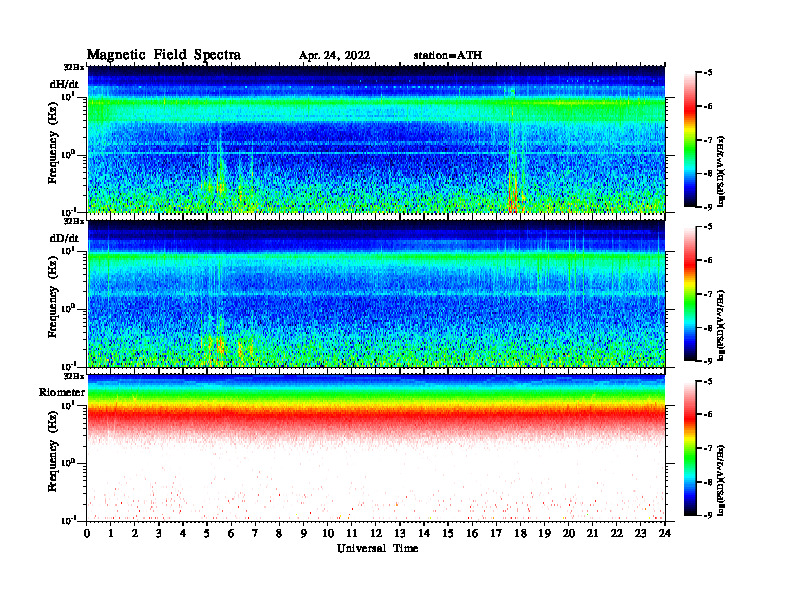This screenshot has height=612, width=792.
Task: Click the "32Hz" tick of Riometer panel
Action: pos(74,376)
